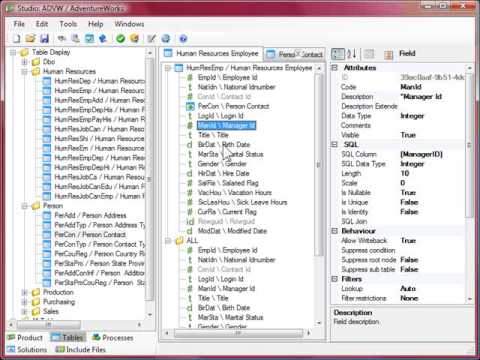
Task: Expand the Production folder
Action: (24, 292)
